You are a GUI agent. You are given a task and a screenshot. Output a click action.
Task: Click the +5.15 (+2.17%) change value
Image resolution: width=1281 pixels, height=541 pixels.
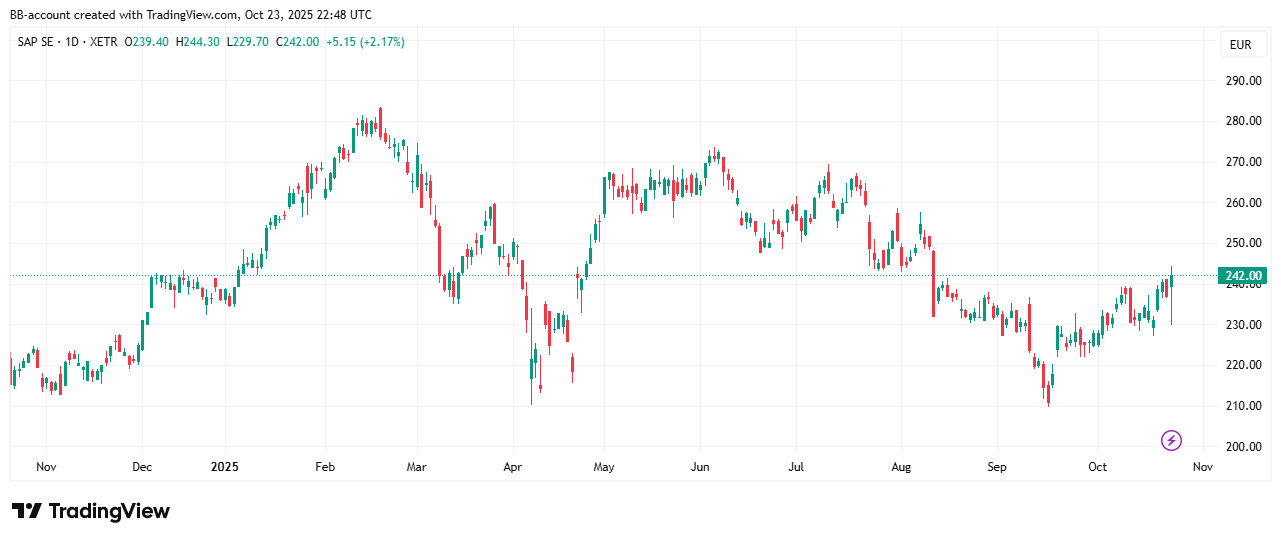tap(365, 42)
